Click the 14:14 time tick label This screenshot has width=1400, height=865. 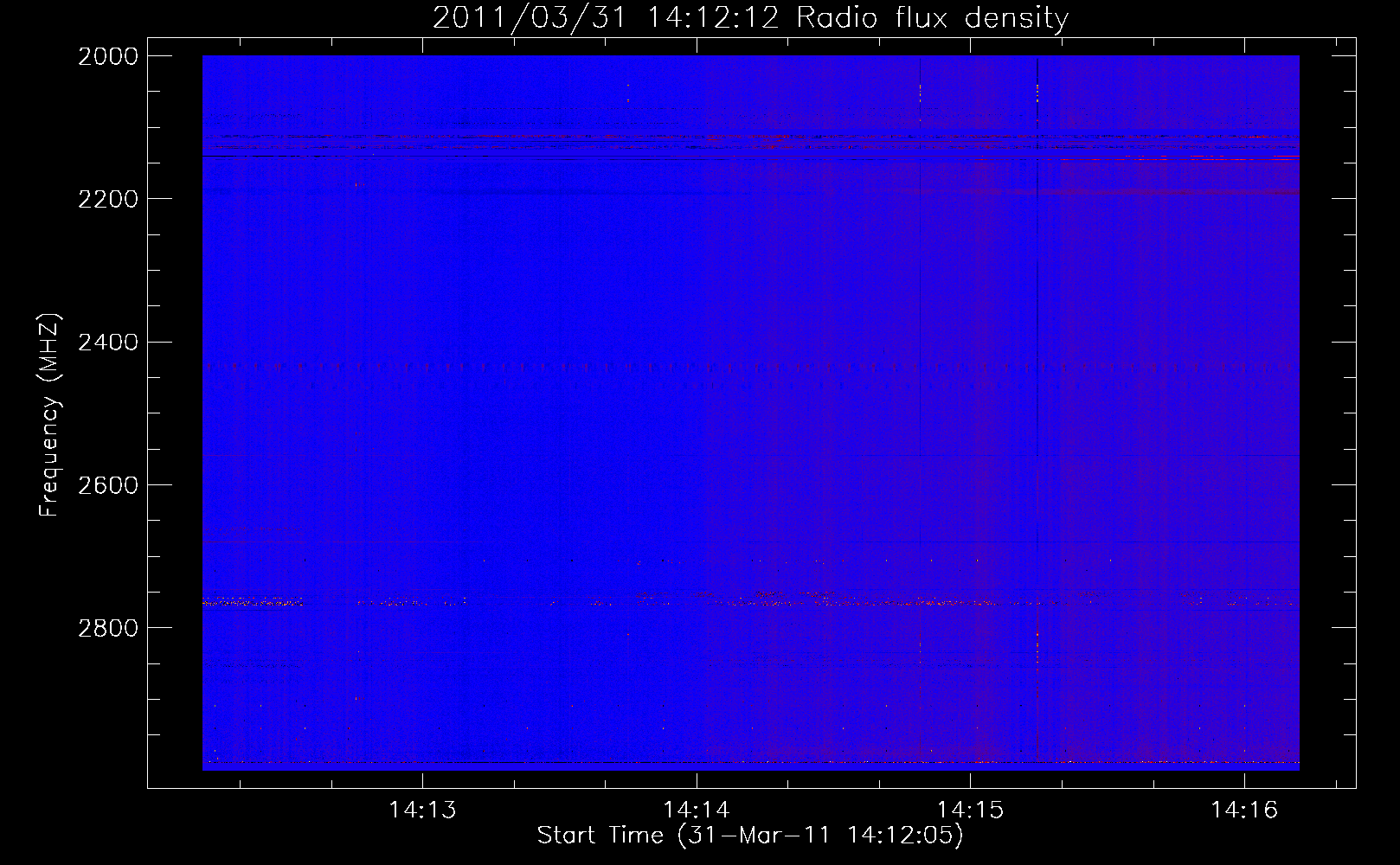pyautogui.click(x=697, y=811)
